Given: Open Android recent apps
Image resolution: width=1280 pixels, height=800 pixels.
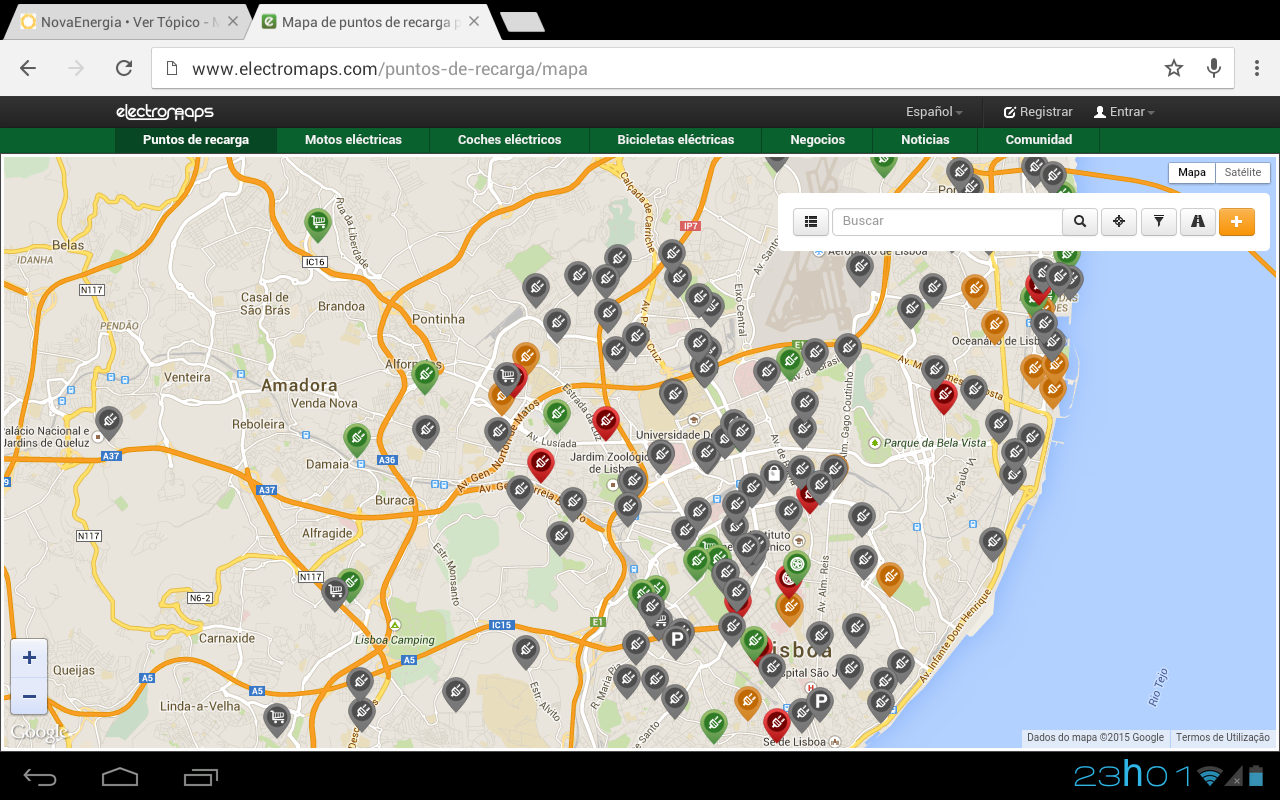Looking at the screenshot, I should coord(200,776).
